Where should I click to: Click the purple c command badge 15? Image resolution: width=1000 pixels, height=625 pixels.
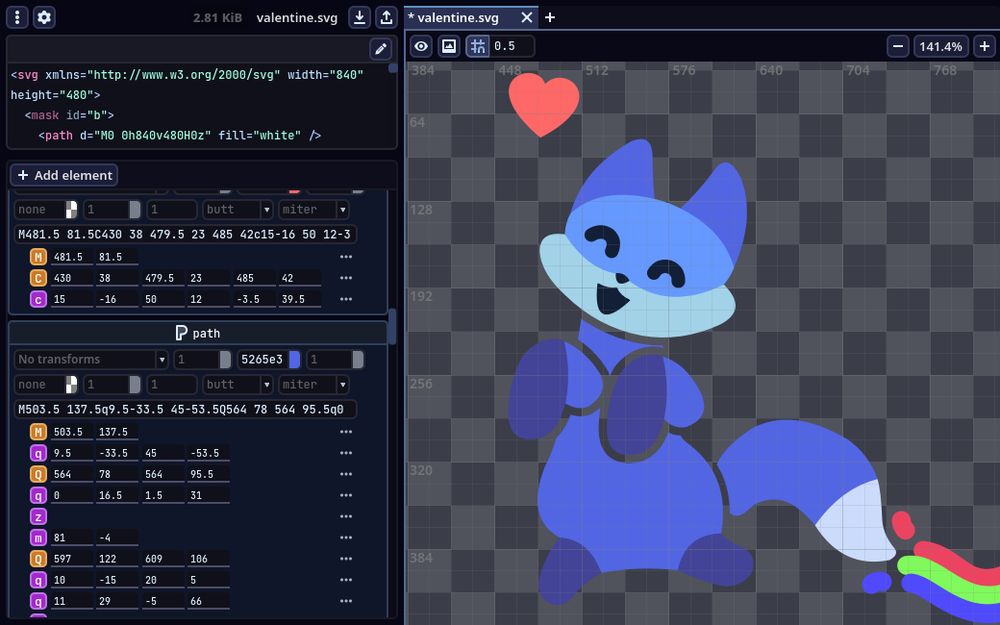click(38, 298)
